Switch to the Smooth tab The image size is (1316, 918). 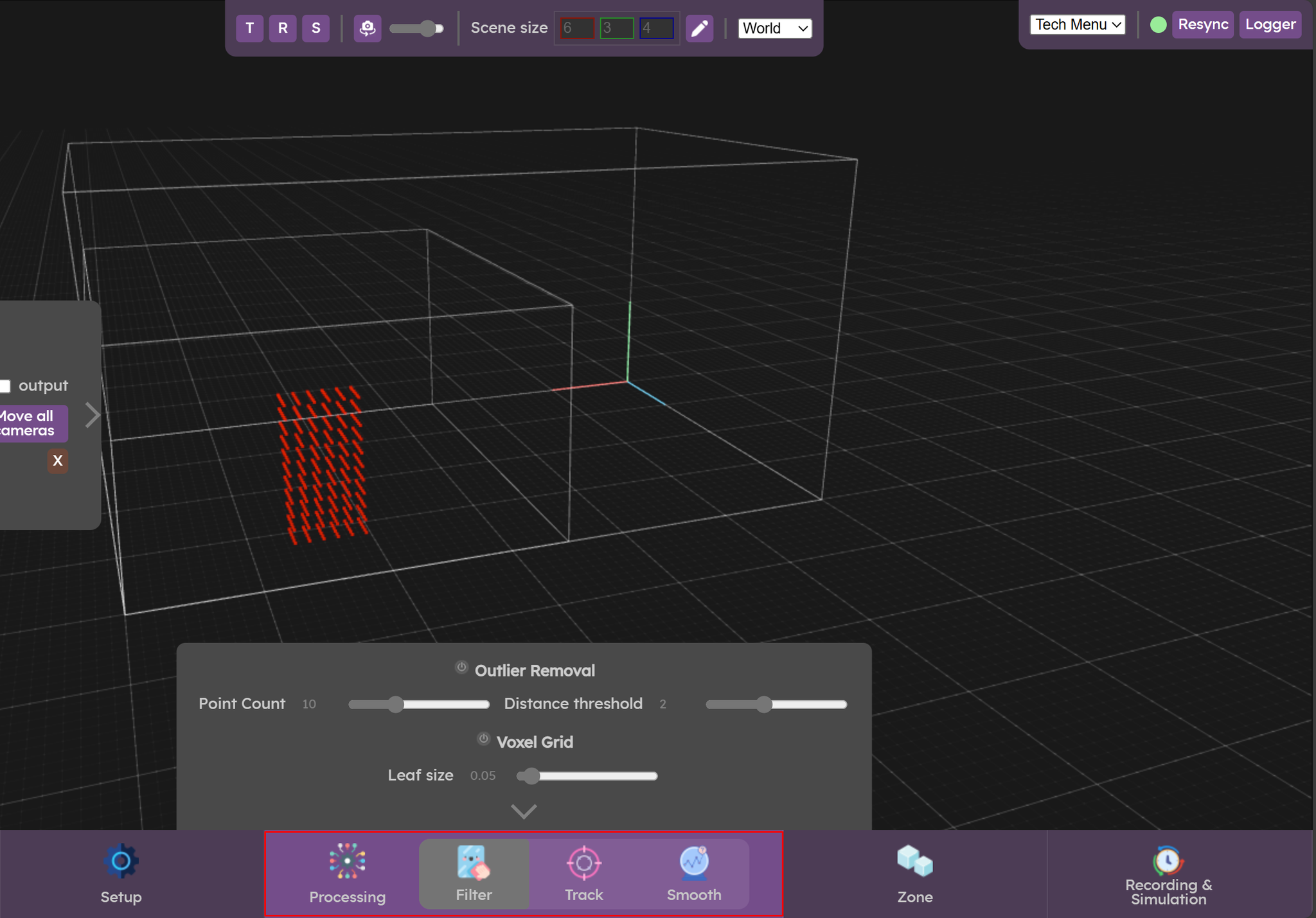coord(693,874)
